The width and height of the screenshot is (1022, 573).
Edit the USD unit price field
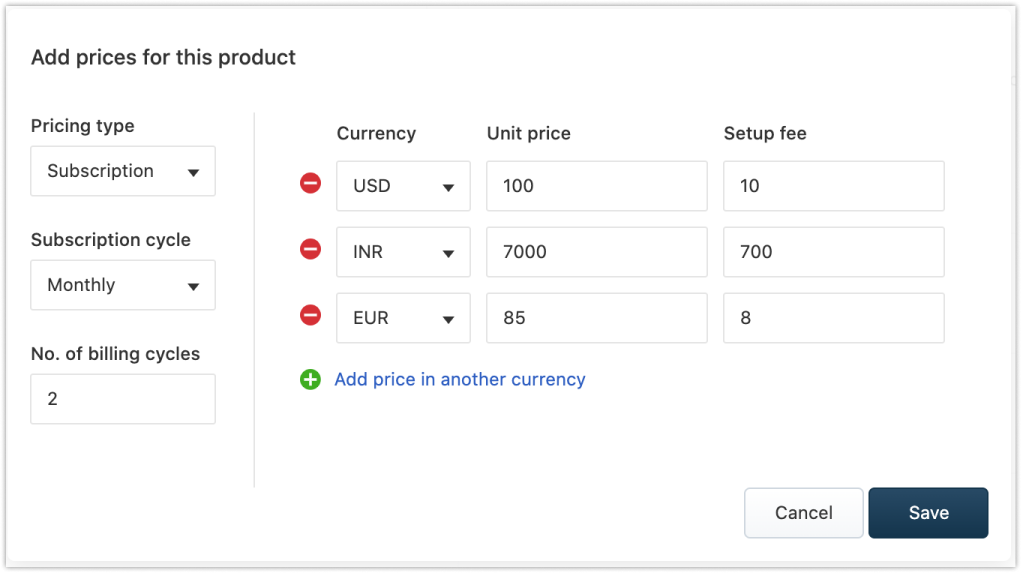[596, 186]
